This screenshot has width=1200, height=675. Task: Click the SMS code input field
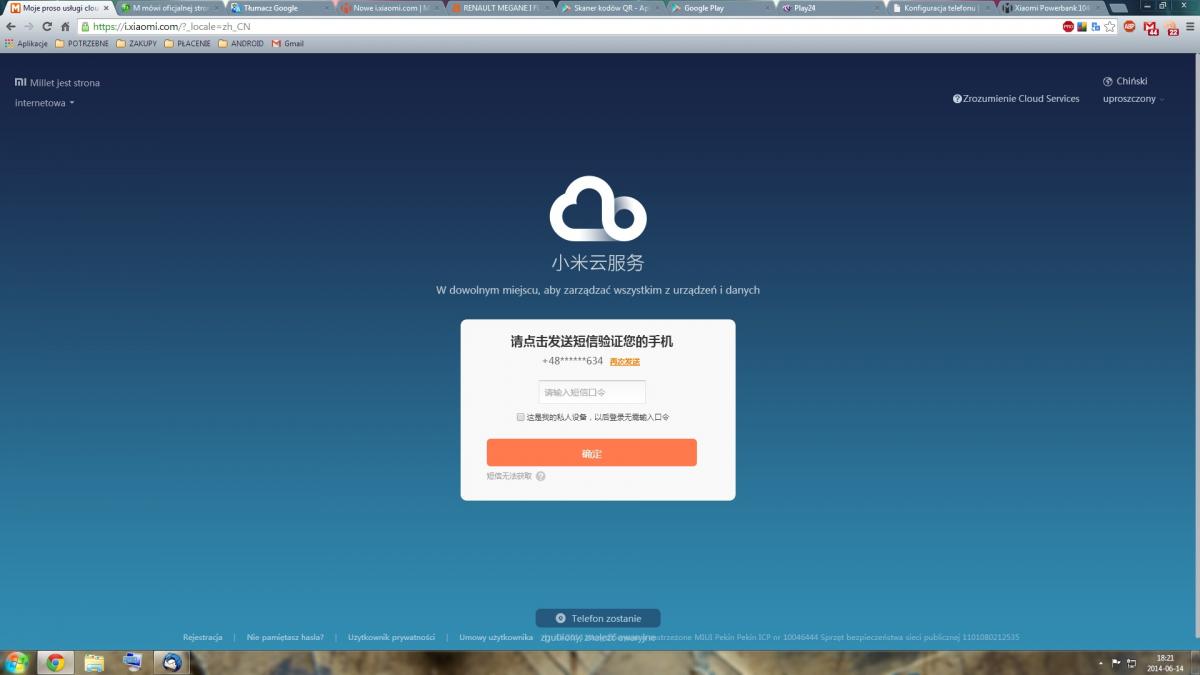(592, 392)
